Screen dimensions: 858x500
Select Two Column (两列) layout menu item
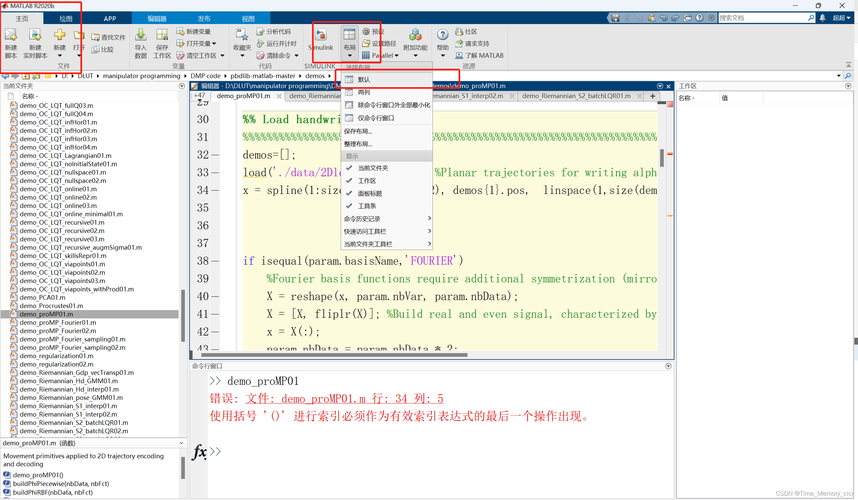(x=387, y=92)
